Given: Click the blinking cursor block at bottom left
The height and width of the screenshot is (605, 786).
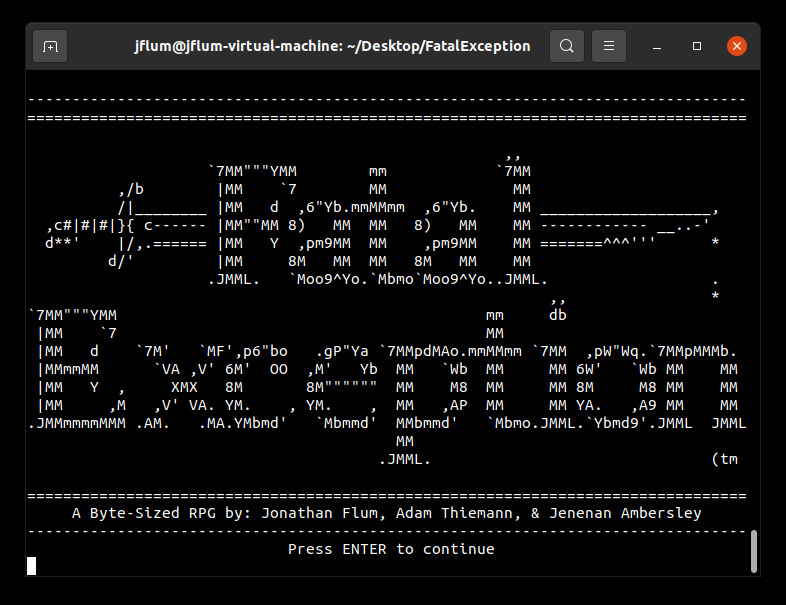Looking at the screenshot, I should [x=32, y=566].
